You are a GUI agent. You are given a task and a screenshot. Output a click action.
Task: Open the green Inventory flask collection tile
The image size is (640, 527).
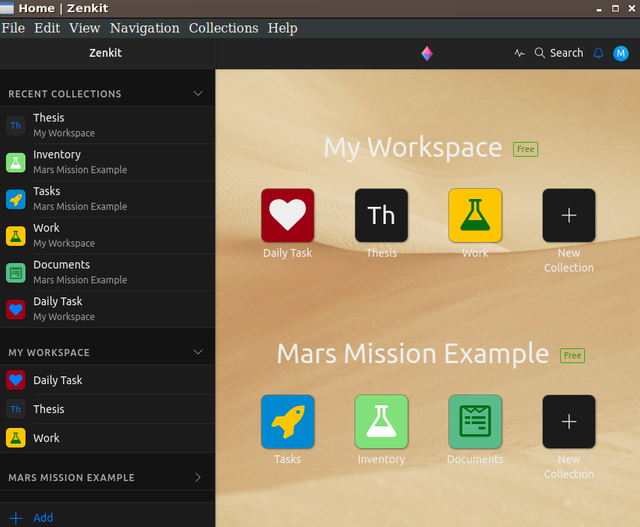(381, 422)
